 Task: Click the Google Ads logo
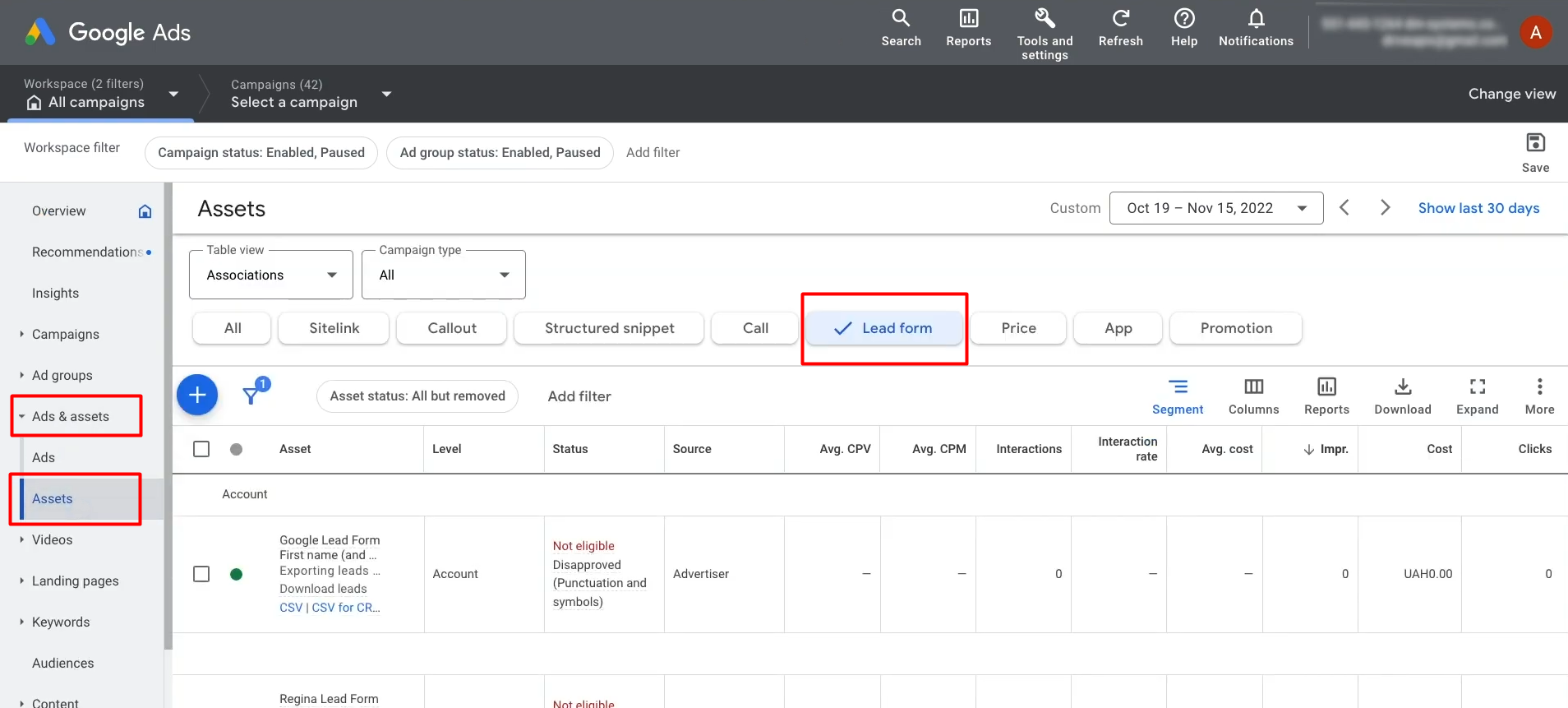pos(108,32)
